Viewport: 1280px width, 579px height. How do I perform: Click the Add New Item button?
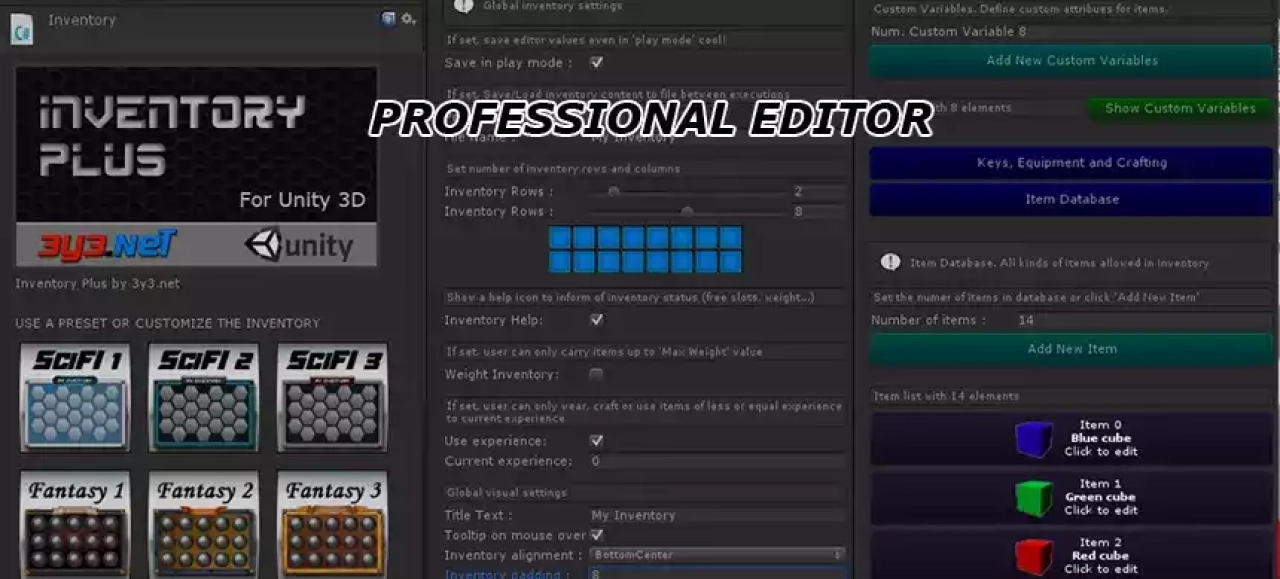coord(1071,349)
